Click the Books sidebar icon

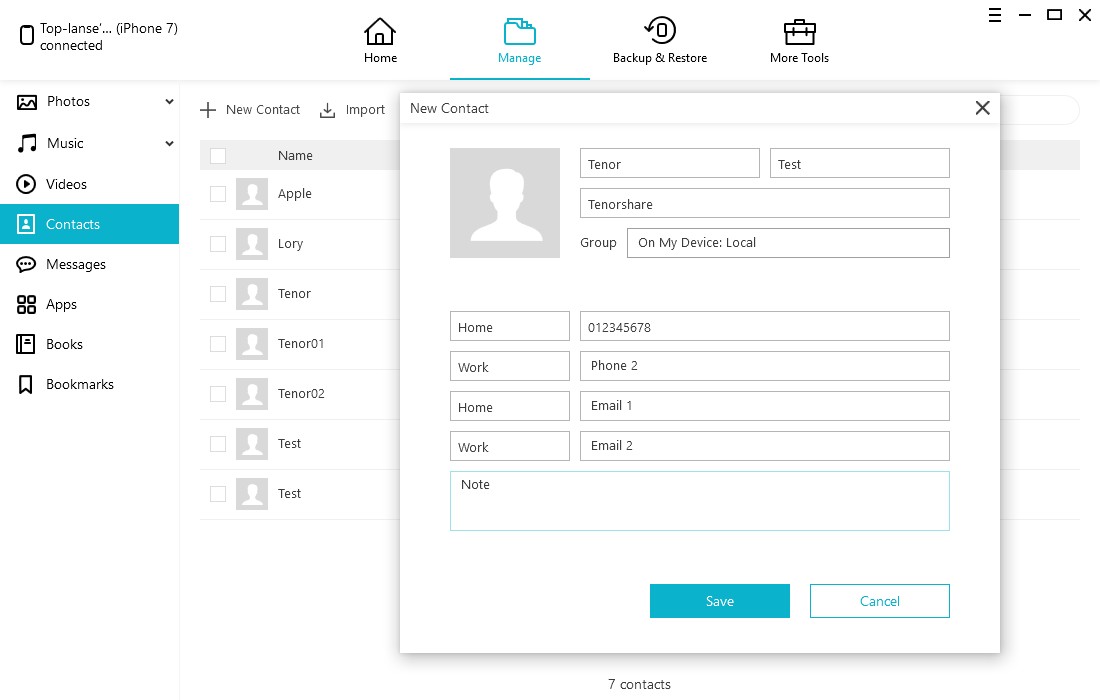(x=25, y=344)
